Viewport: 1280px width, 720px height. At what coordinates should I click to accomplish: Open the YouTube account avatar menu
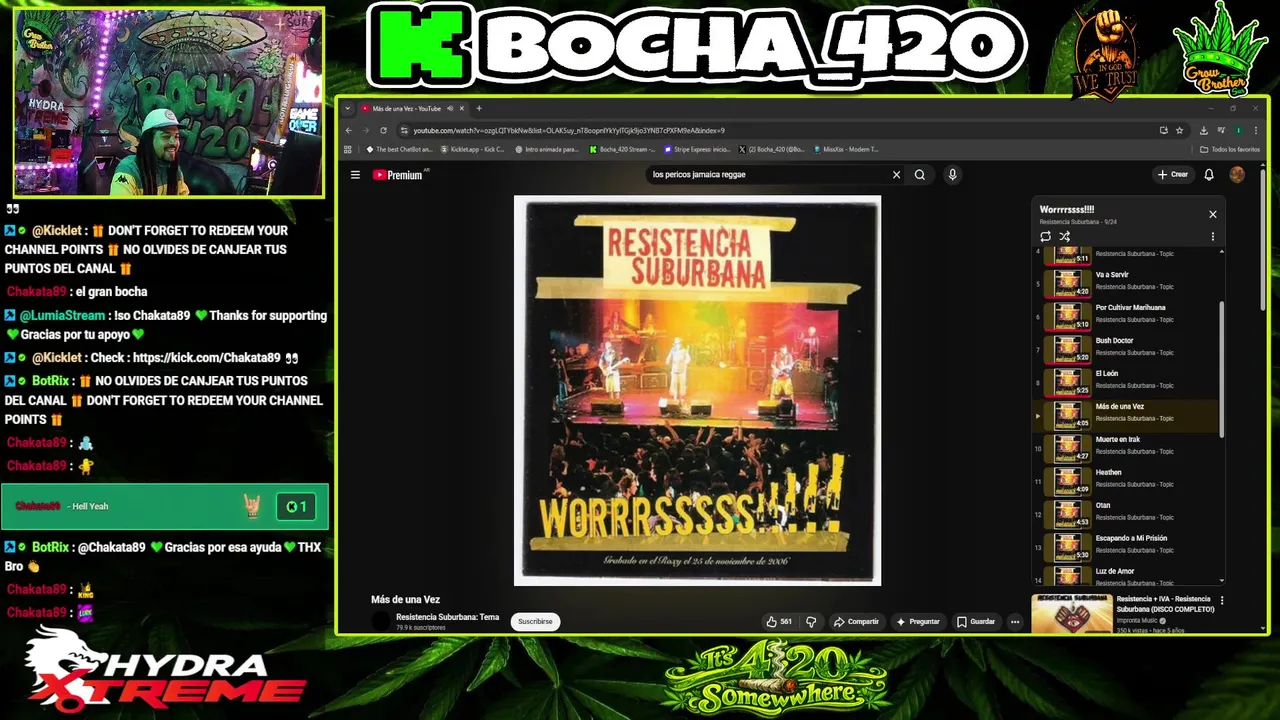tap(1237, 175)
